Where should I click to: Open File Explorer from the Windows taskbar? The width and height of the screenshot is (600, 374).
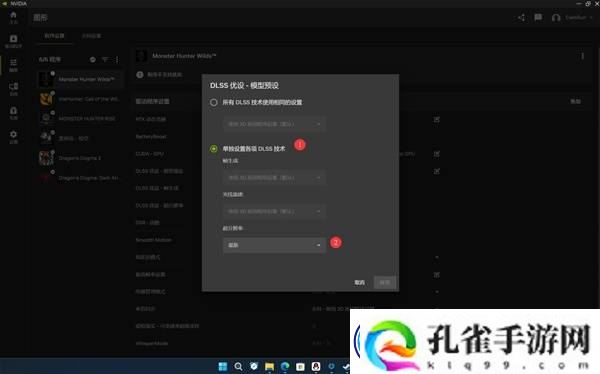click(x=269, y=366)
